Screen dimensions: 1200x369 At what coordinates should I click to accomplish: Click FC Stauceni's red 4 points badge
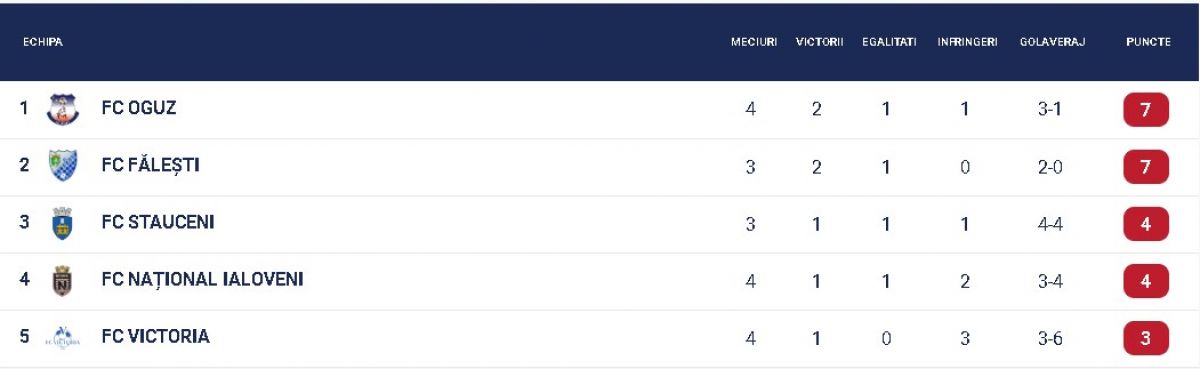click(x=1146, y=224)
